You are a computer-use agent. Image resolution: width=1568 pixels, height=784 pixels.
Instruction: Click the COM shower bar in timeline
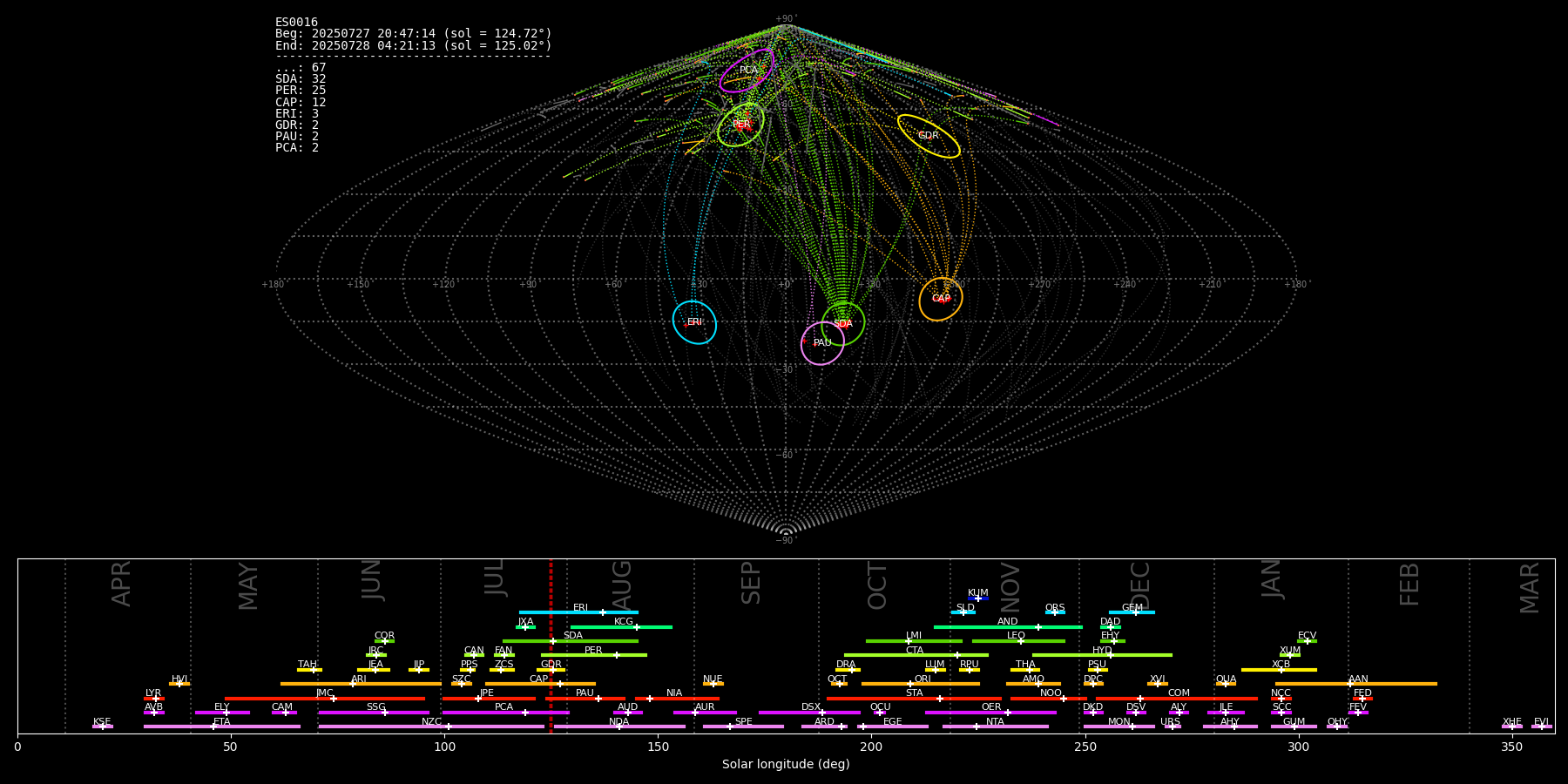tap(1177, 698)
